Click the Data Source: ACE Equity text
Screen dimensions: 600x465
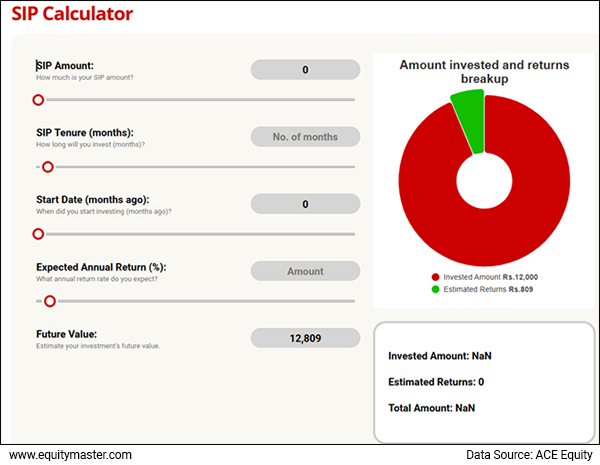tap(528, 454)
